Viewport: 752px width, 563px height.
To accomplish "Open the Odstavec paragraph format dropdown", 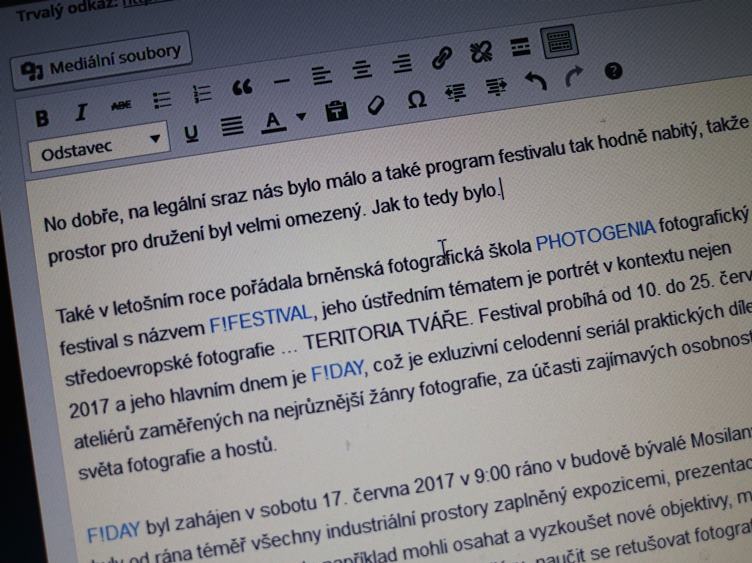I will click(99, 147).
